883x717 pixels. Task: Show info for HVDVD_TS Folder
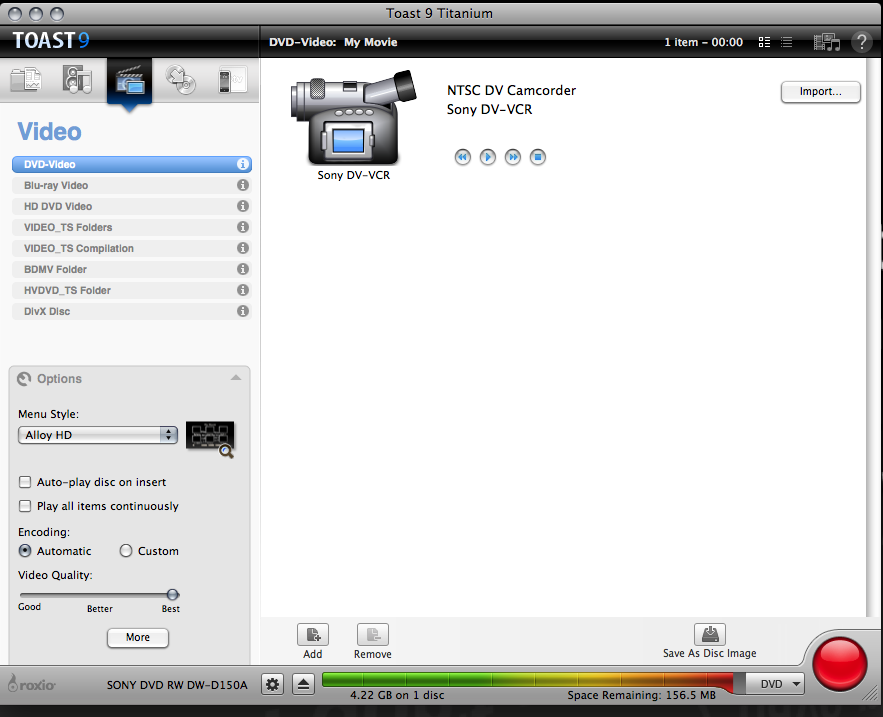click(243, 290)
